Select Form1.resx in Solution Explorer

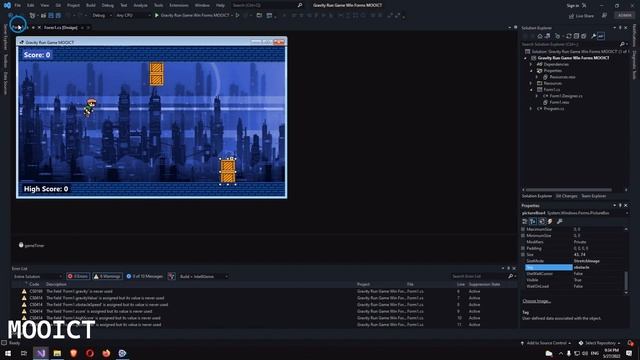tap(559, 102)
